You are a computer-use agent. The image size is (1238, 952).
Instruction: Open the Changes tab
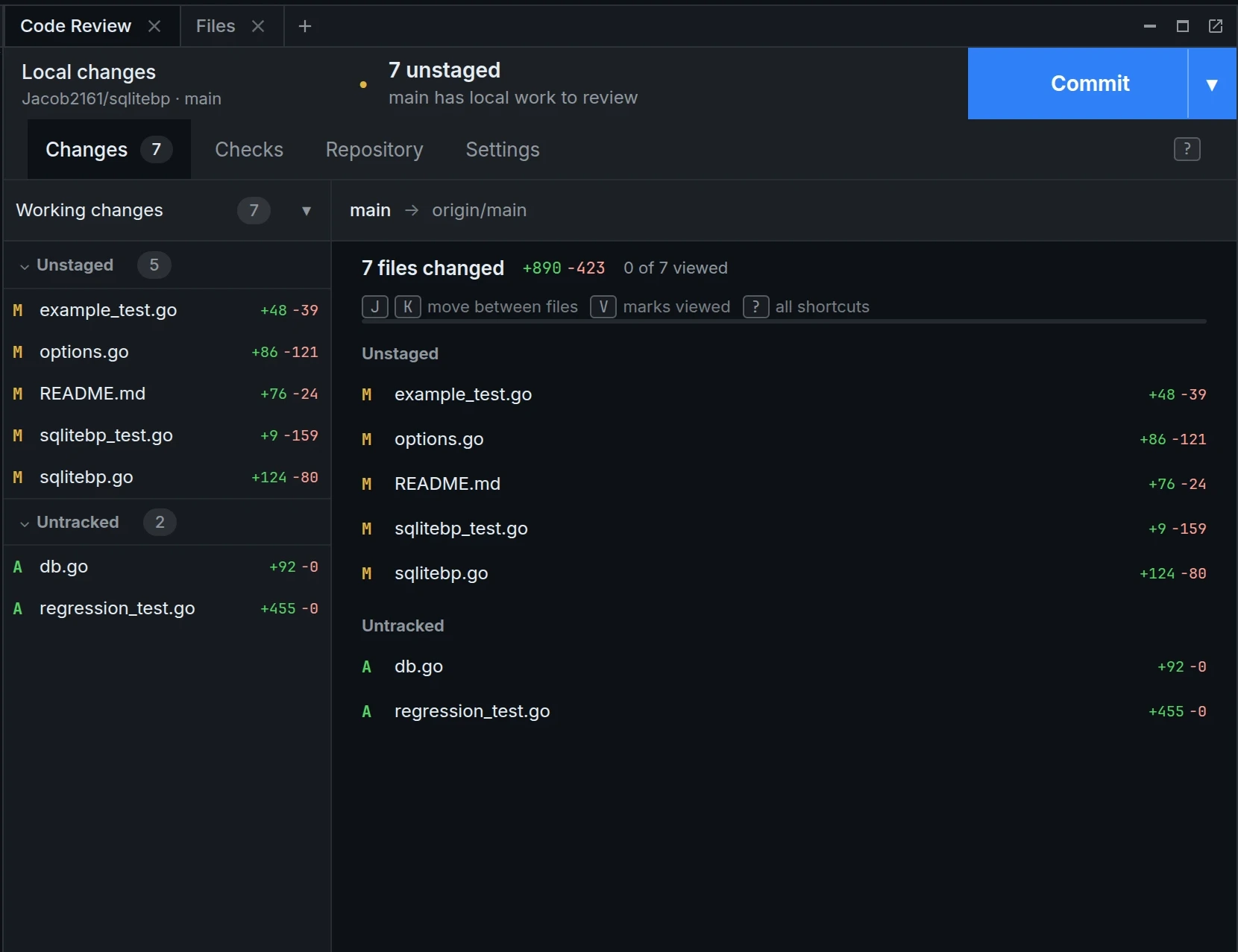[109, 149]
